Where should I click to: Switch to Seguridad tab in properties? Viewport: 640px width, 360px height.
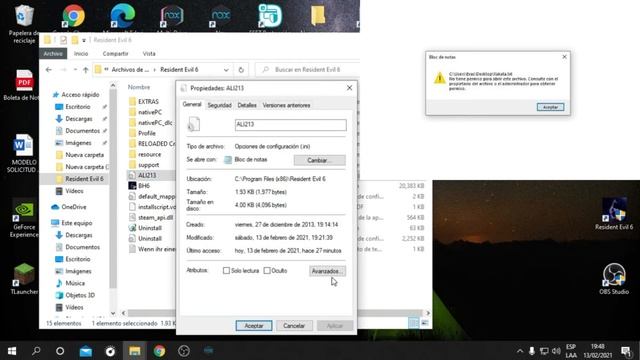[219, 105]
